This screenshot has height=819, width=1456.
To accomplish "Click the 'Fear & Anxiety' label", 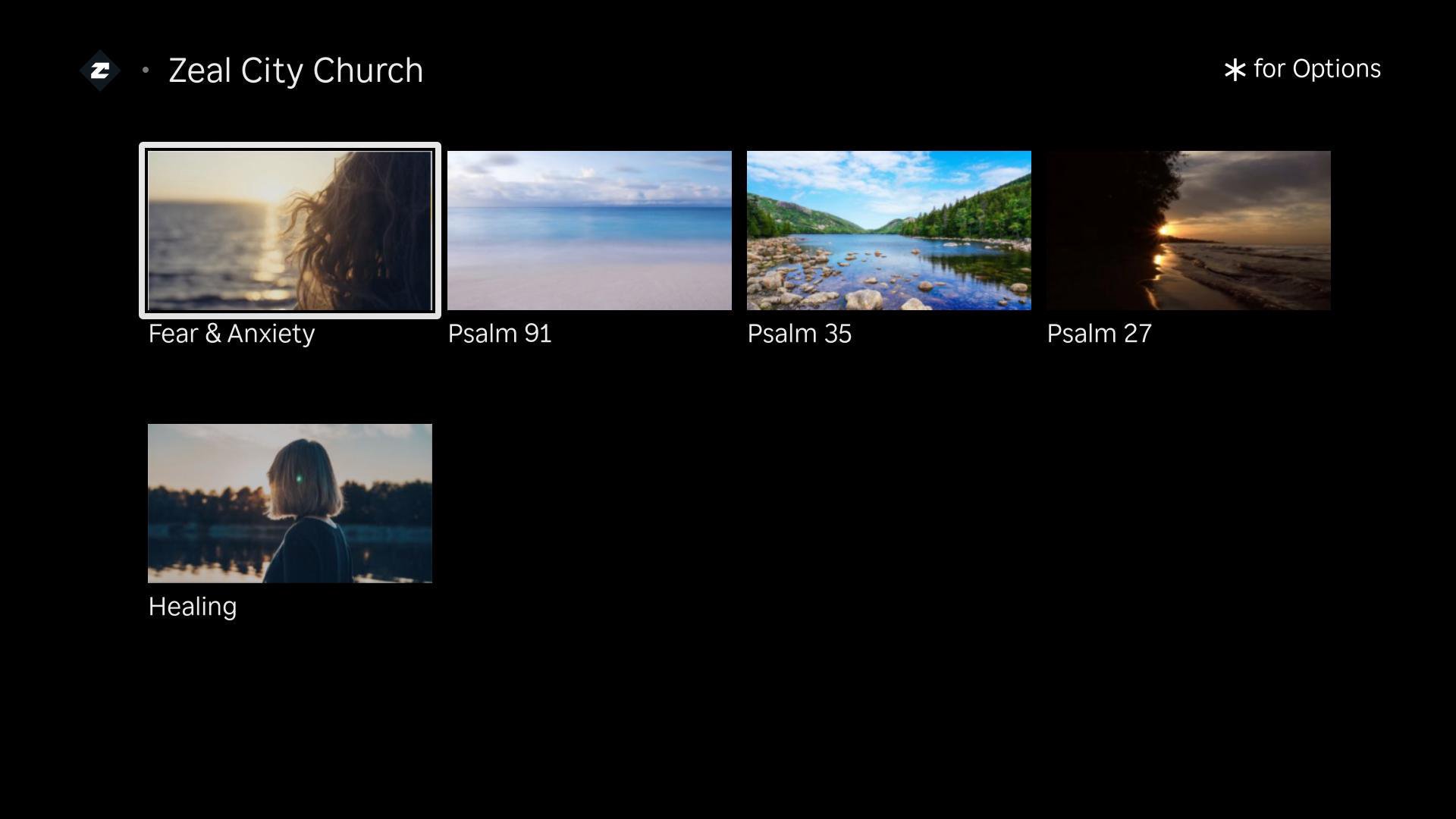I will pos(231,334).
